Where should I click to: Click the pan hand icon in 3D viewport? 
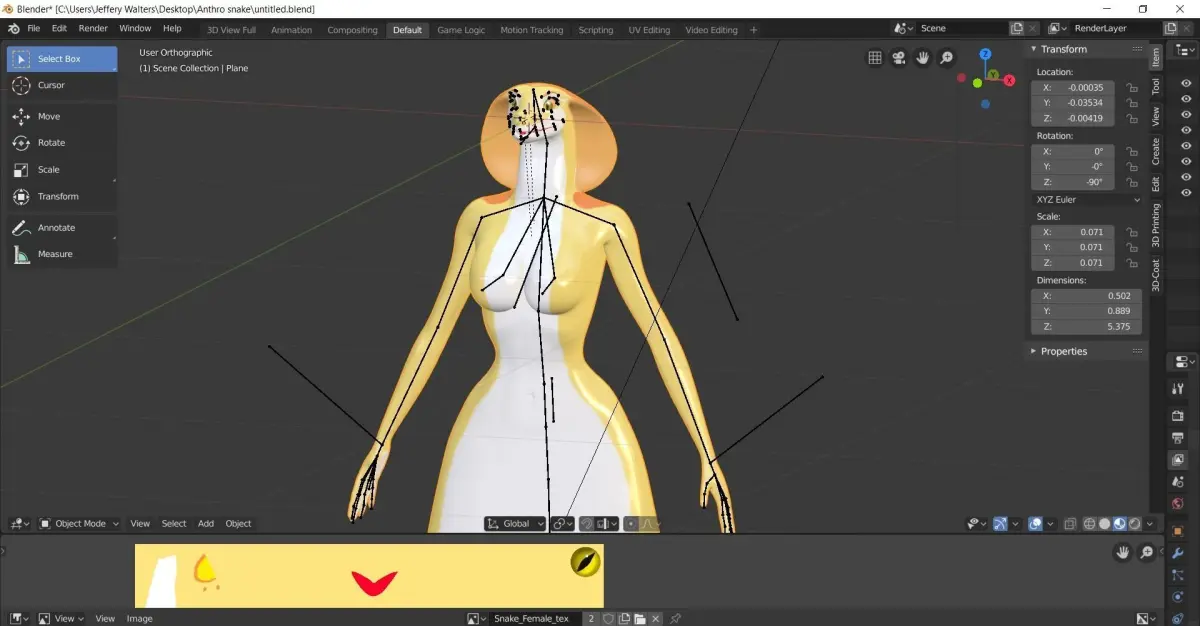click(923, 58)
